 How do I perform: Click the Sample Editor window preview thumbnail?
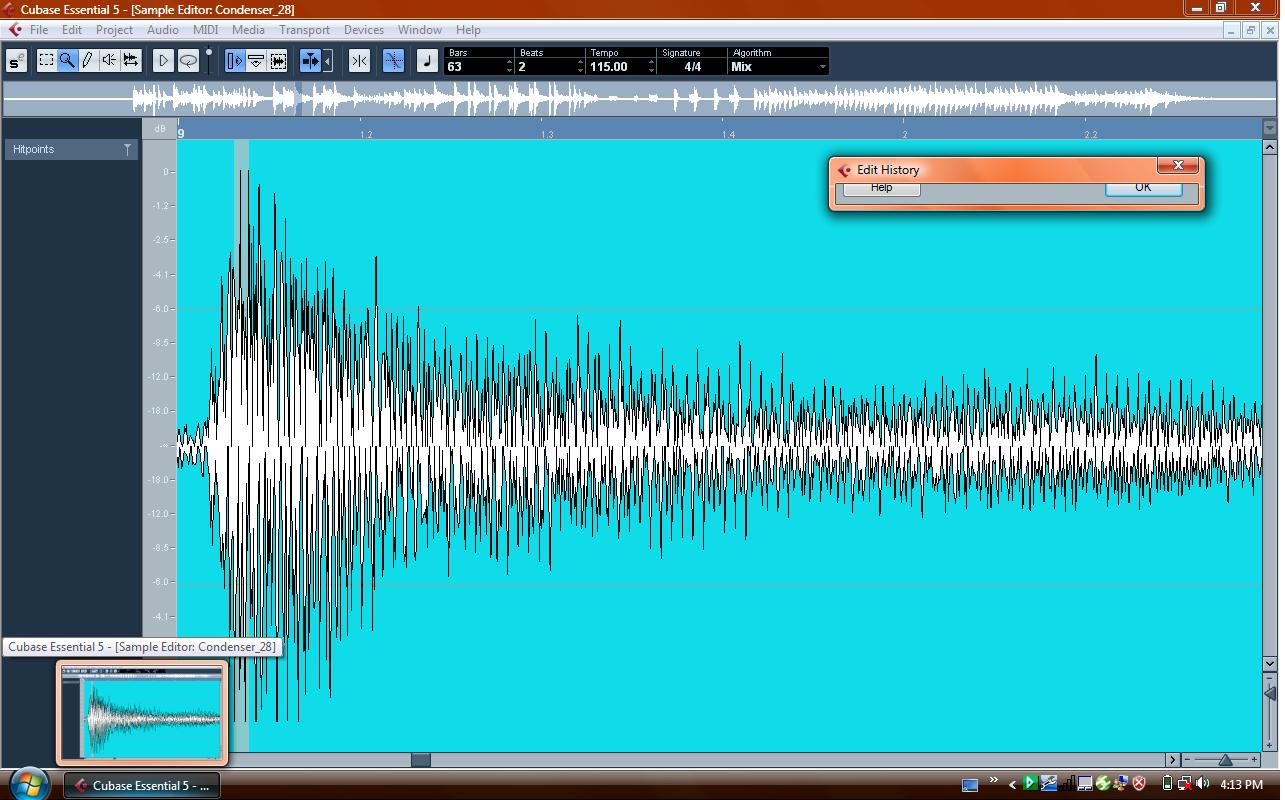142,714
